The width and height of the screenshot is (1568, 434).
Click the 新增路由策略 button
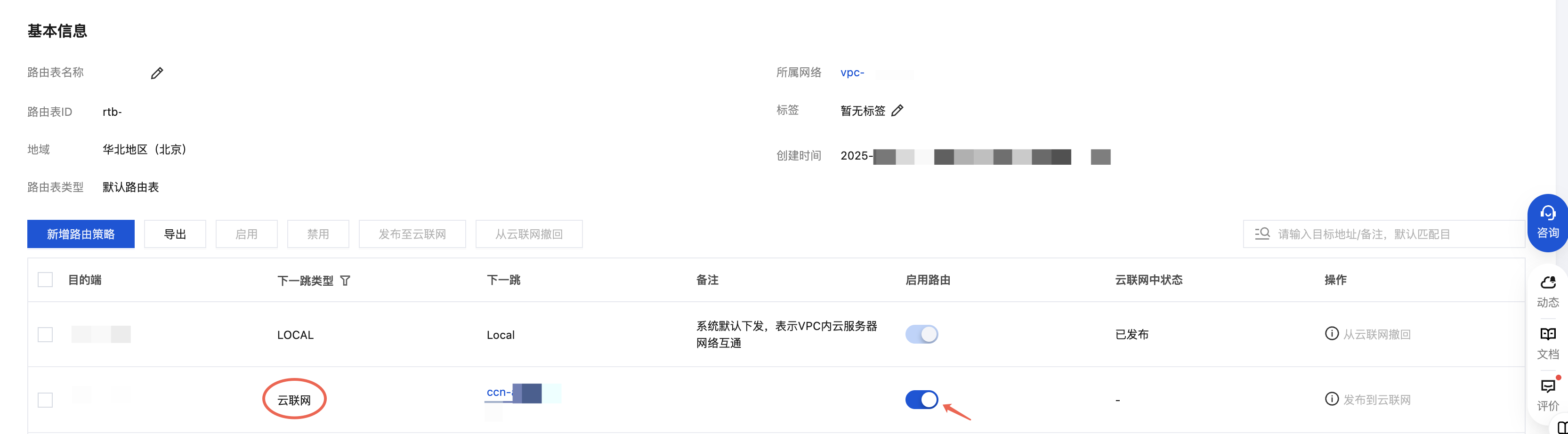[81, 234]
